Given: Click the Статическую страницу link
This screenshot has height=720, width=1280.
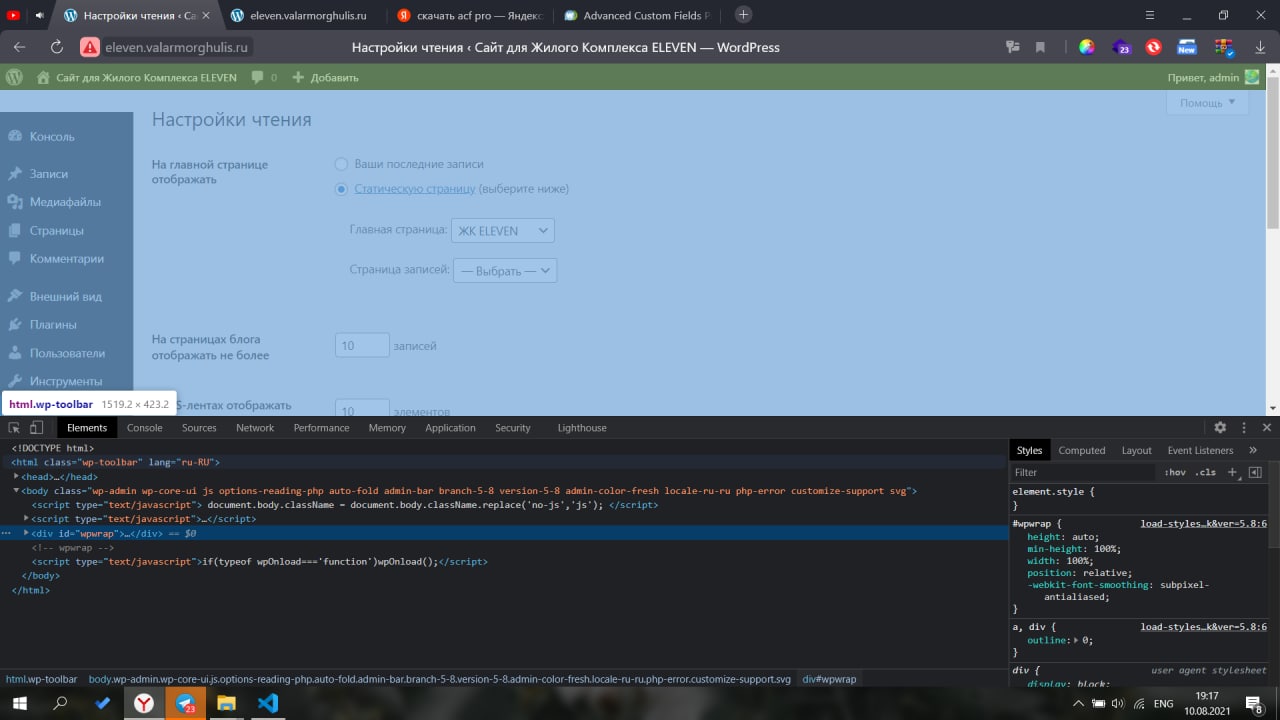Looking at the screenshot, I should 415,189.
